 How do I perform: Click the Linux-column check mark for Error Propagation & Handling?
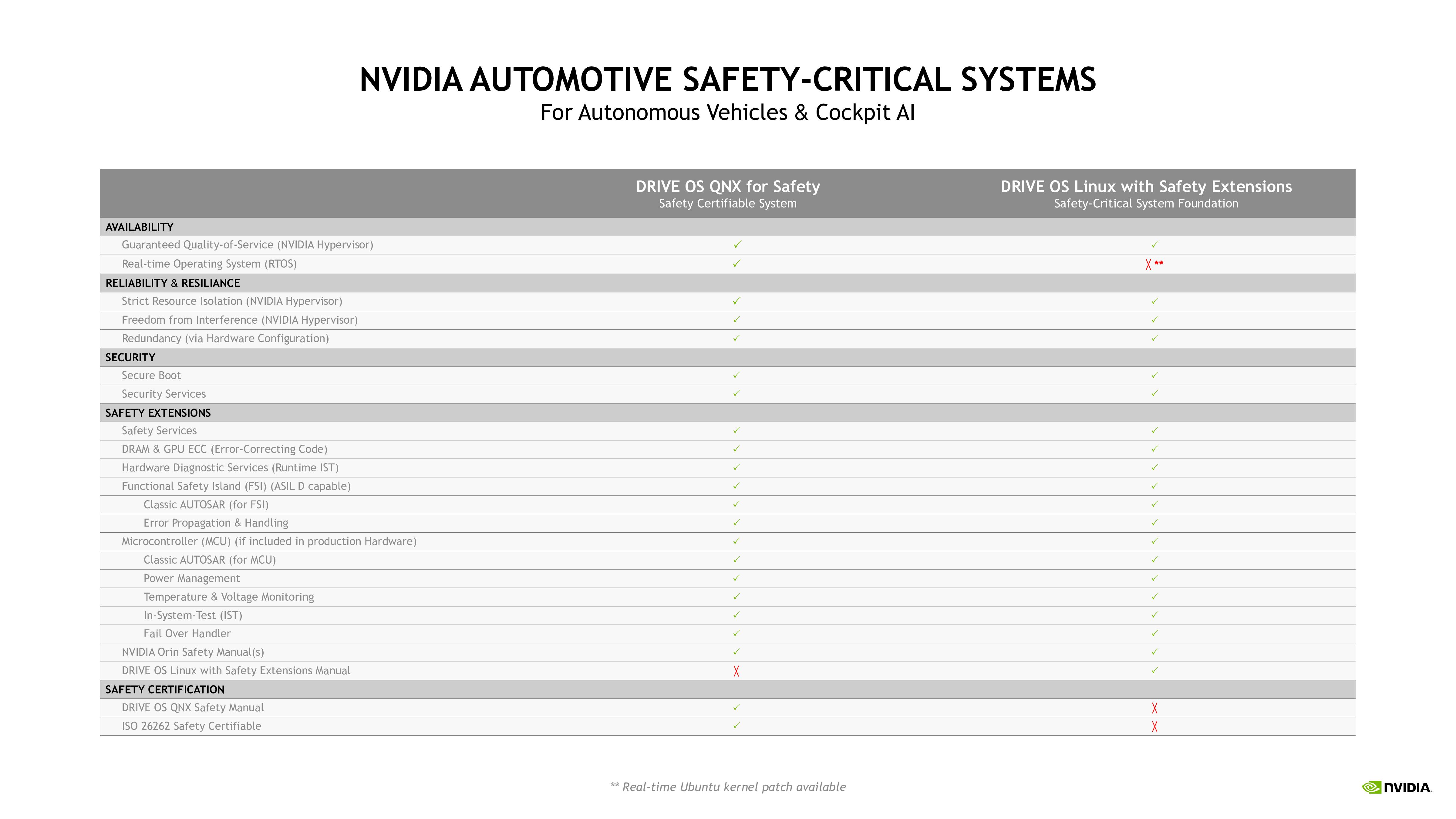(x=1155, y=523)
